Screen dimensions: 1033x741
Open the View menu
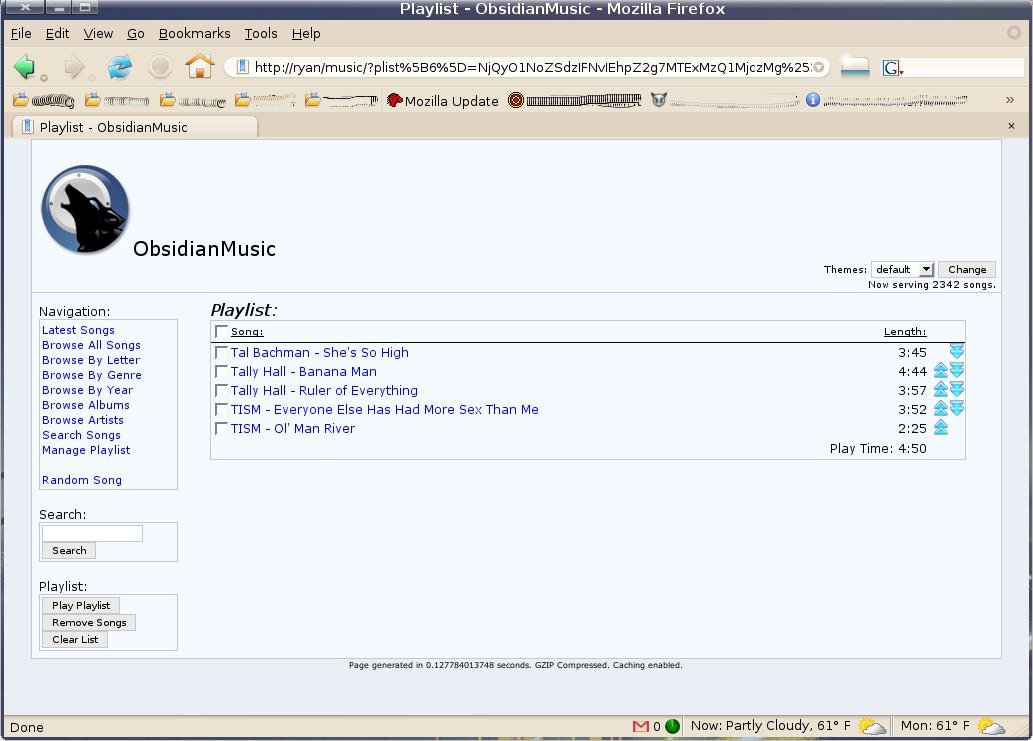point(98,34)
